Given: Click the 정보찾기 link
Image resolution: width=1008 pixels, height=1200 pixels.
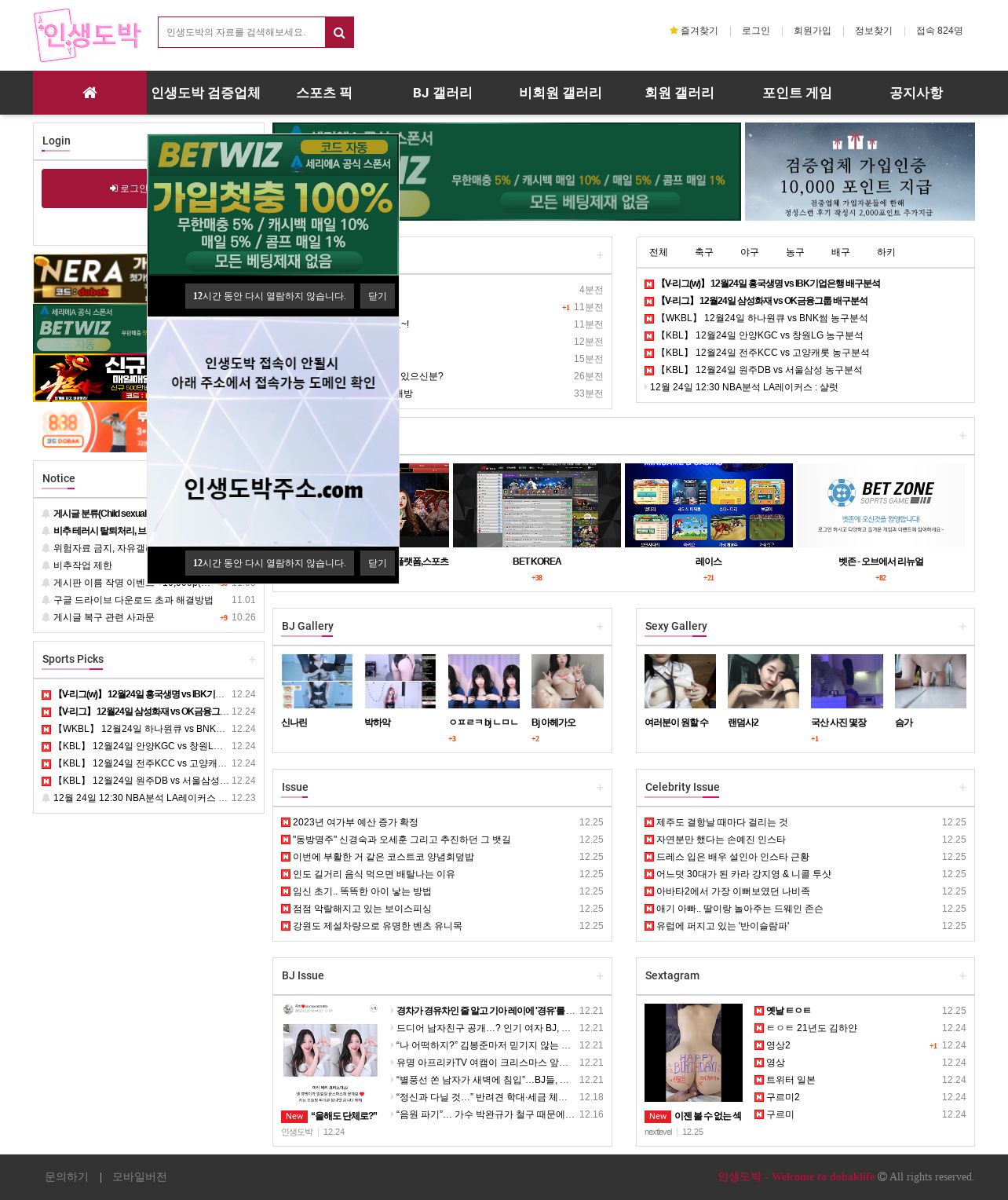Looking at the screenshot, I should 874,31.
